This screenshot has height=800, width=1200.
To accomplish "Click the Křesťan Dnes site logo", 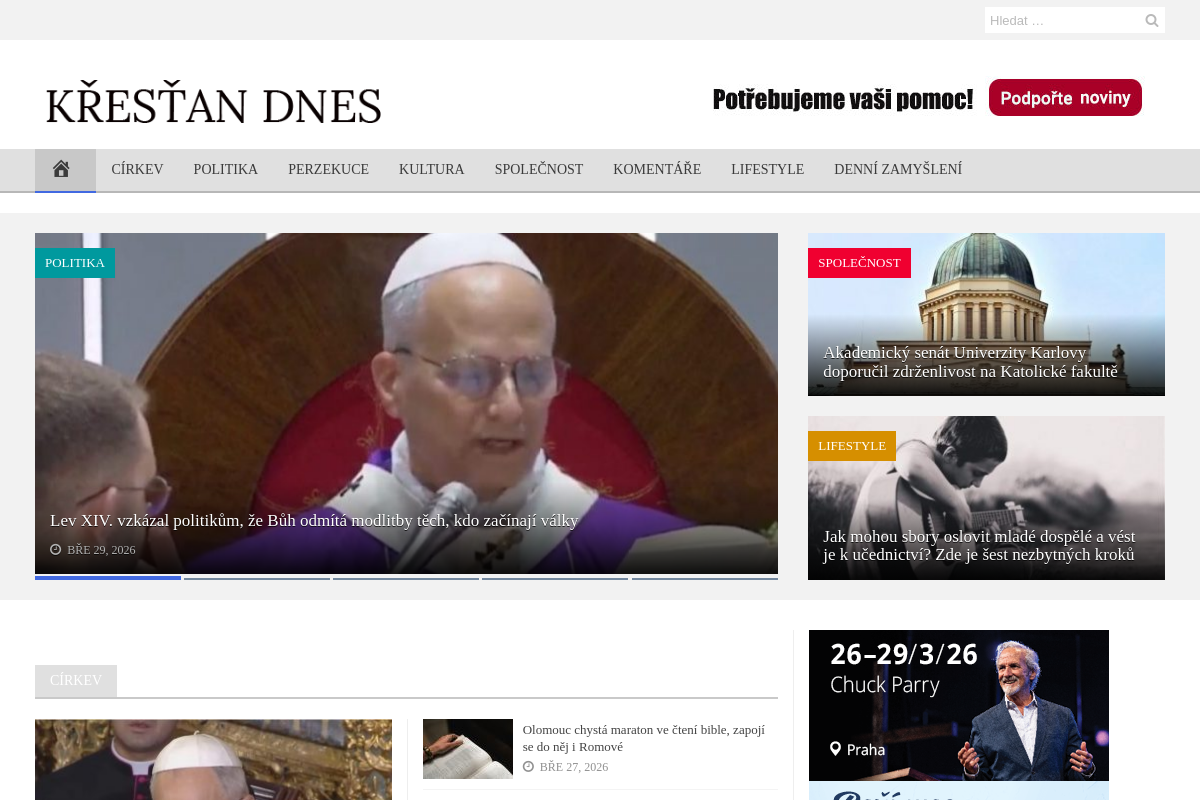I will pos(213,106).
